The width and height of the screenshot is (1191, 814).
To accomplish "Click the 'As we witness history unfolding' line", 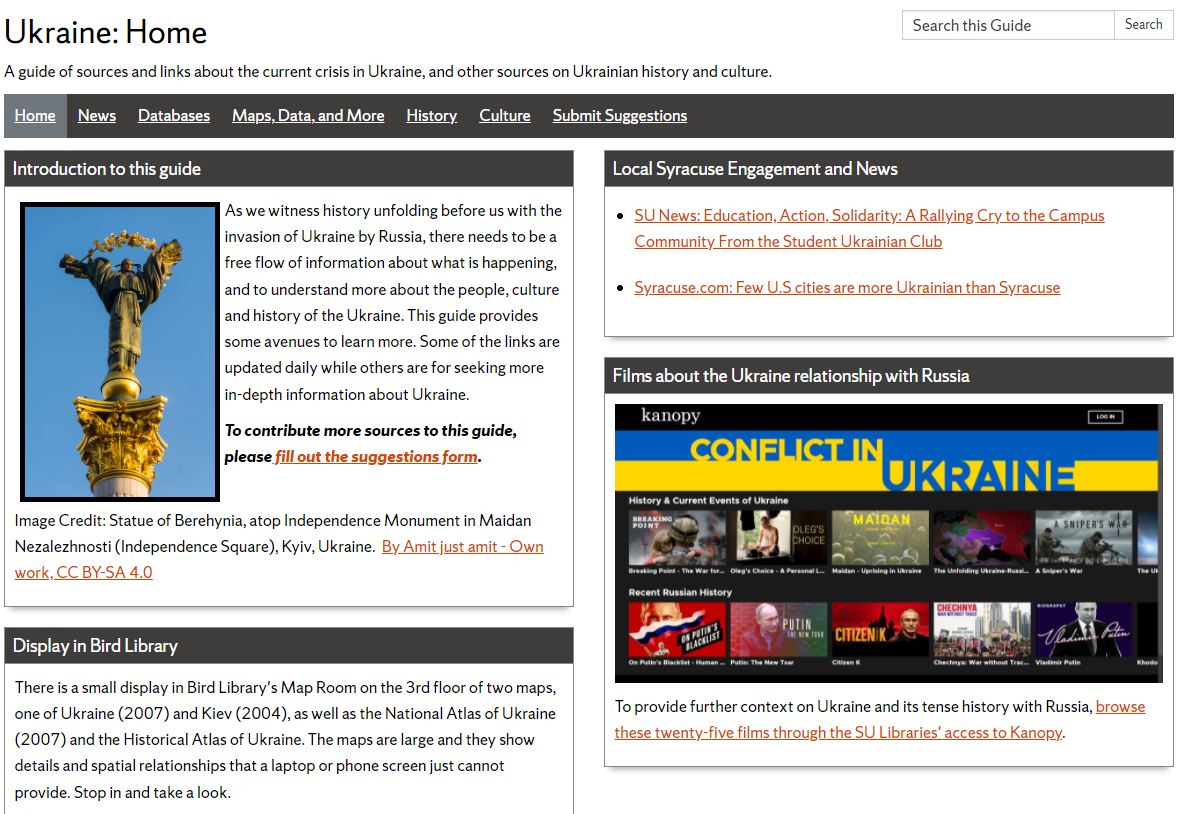I will [x=393, y=210].
